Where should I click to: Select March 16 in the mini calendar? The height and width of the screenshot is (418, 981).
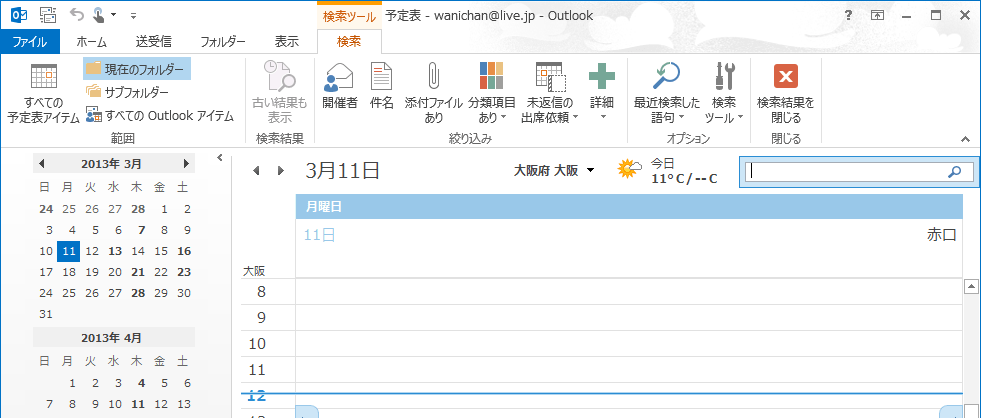pyautogui.click(x=184, y=252)
